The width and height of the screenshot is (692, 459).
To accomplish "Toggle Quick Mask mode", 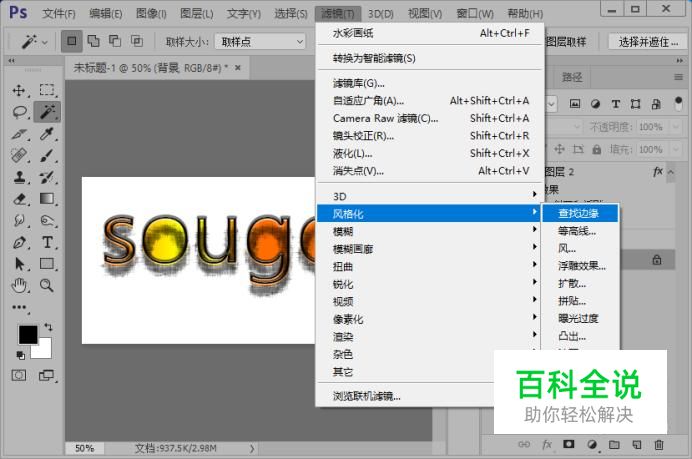I will pyautogui.click(x=19, y=375).
